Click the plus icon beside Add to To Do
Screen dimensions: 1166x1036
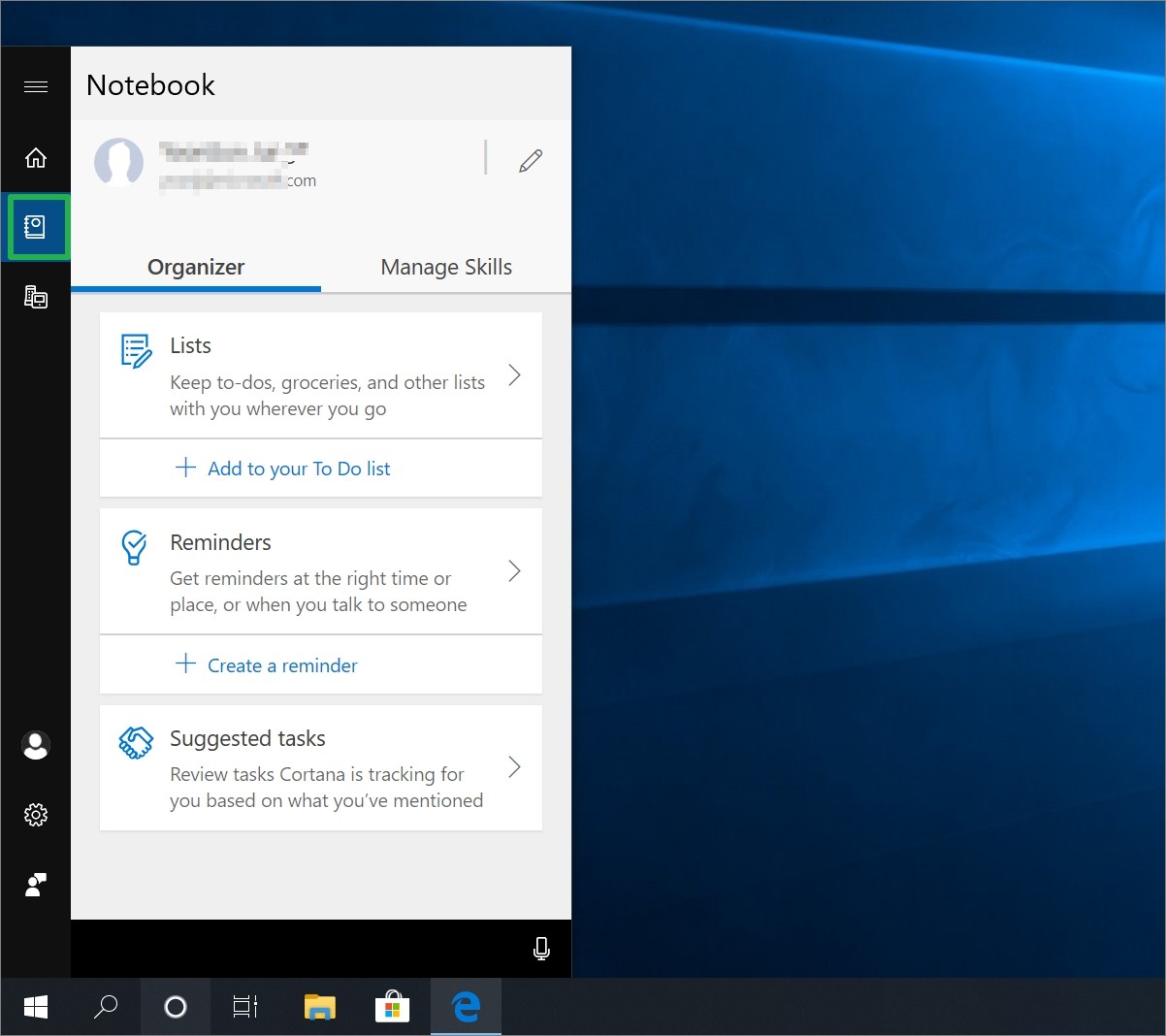click(x=185, y=467)
